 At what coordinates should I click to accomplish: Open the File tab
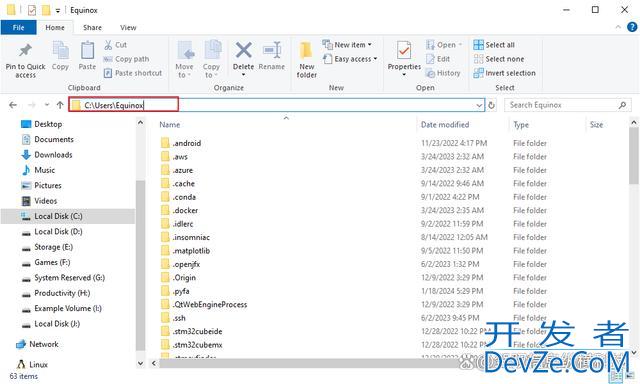pos(18,27)
